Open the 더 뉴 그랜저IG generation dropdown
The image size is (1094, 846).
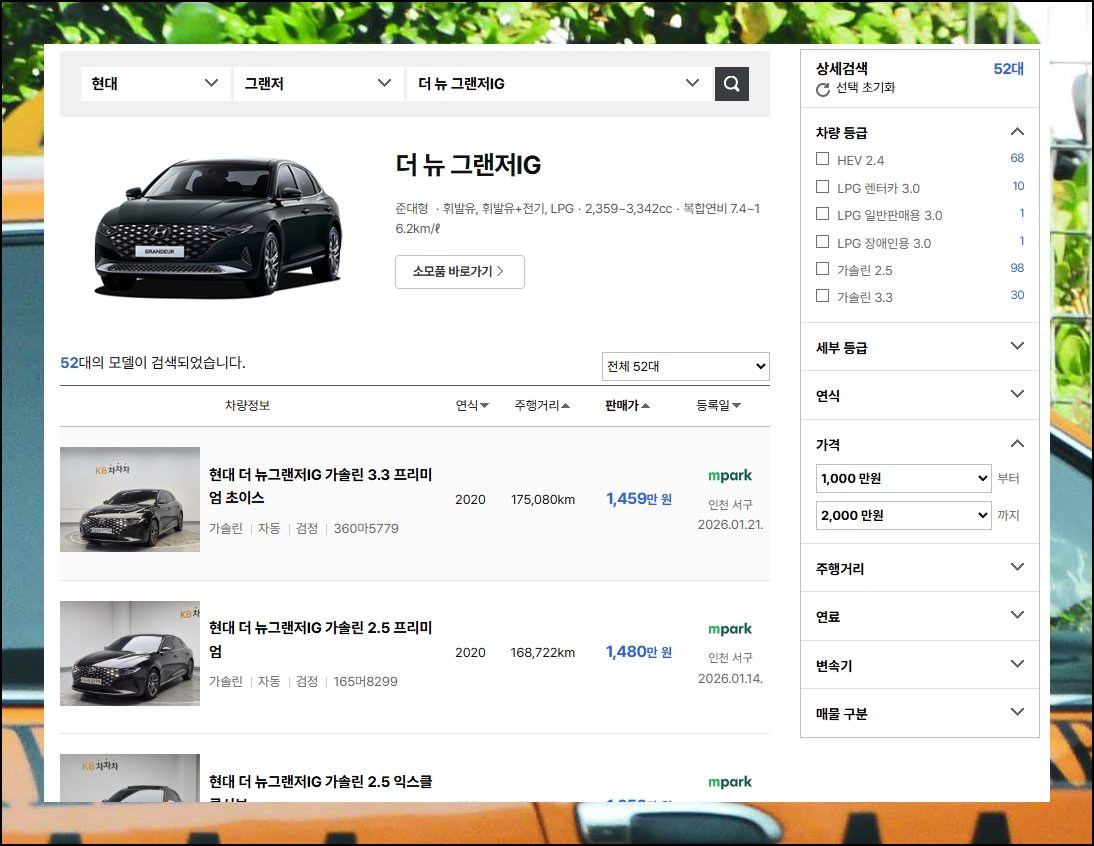tap(559, 84)
